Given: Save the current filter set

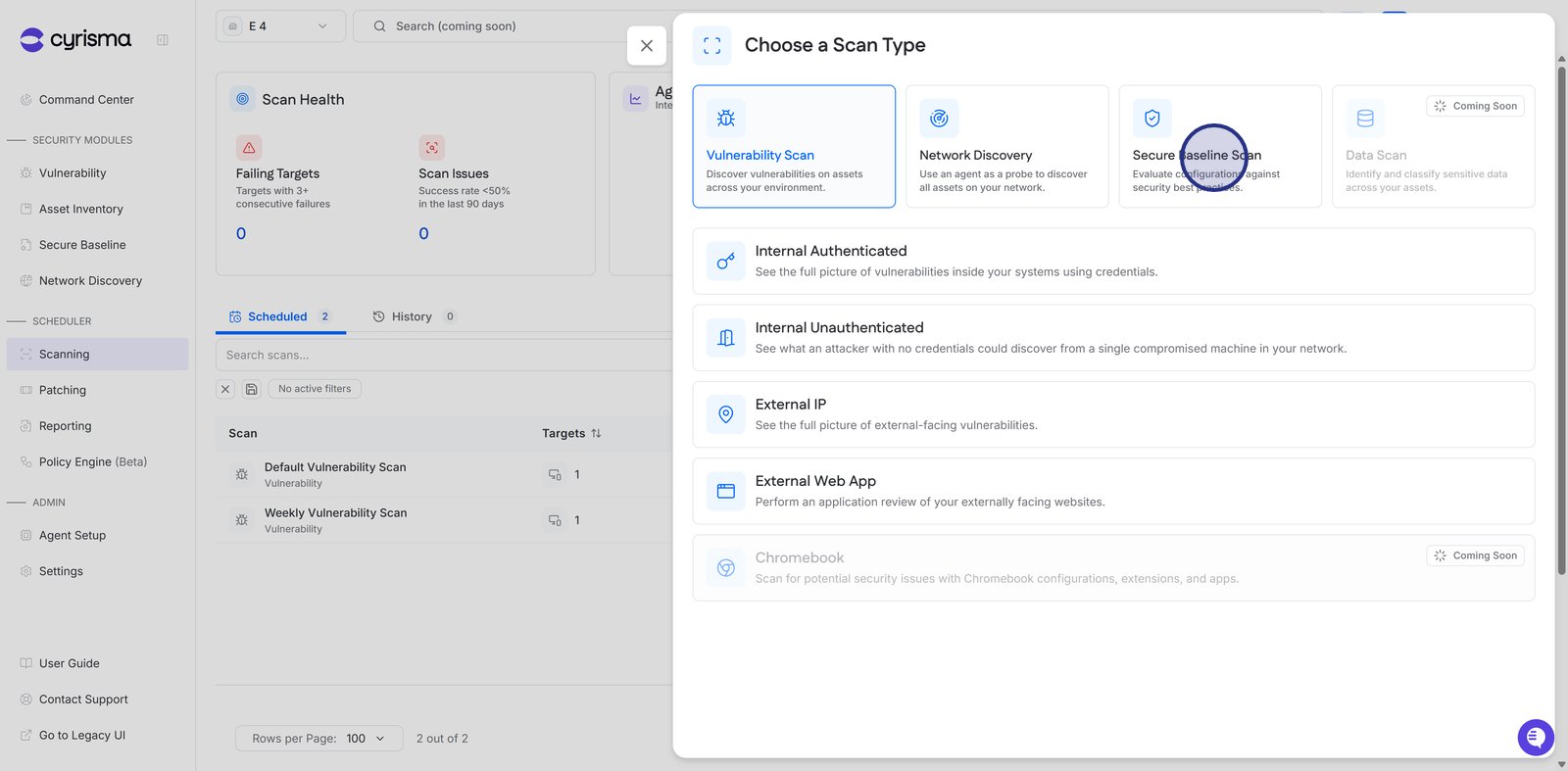Looking at the screenshot, I should click(252, 389).
